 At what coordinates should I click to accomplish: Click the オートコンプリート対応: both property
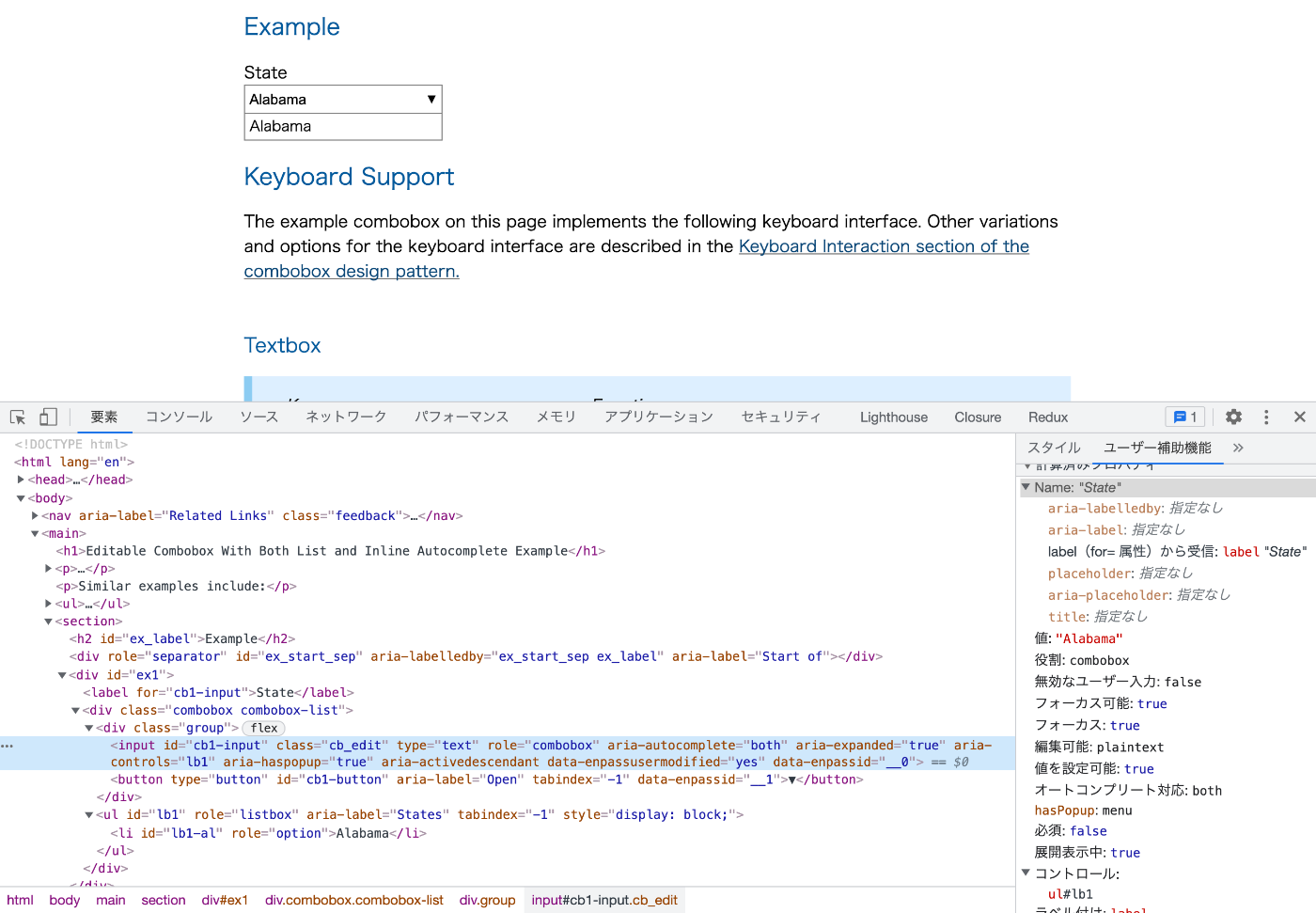click(x=1128, y=790)
